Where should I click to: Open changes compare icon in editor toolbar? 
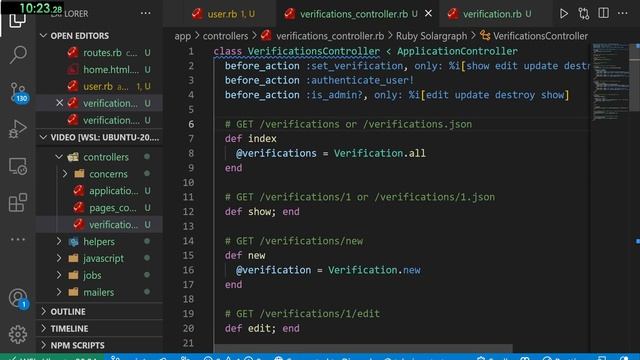(x=584, y=14)
